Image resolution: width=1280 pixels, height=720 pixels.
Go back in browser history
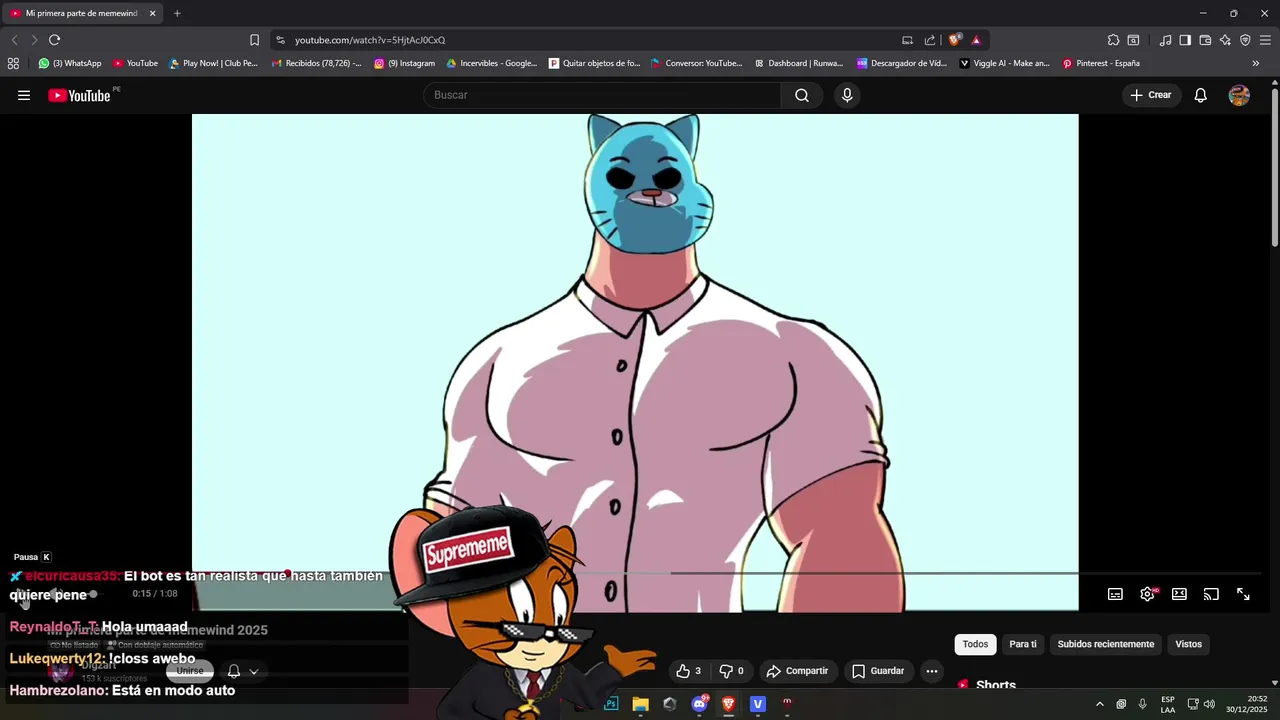click(x=14, y=40)
